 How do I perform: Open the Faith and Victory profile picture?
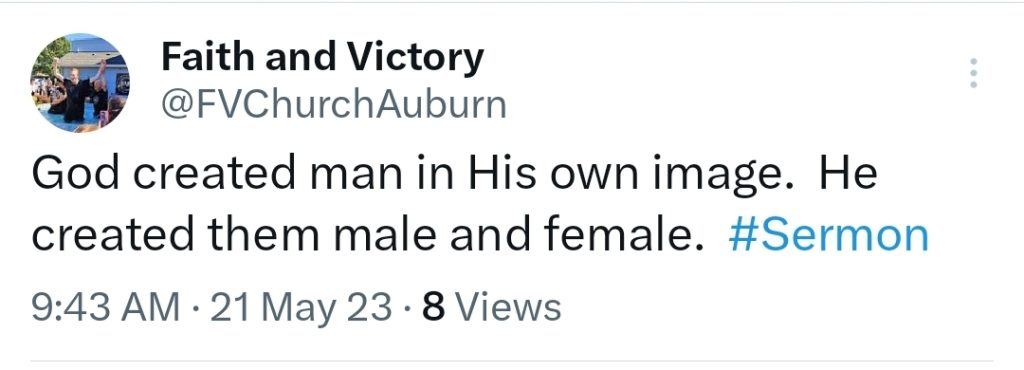(80, 83)
